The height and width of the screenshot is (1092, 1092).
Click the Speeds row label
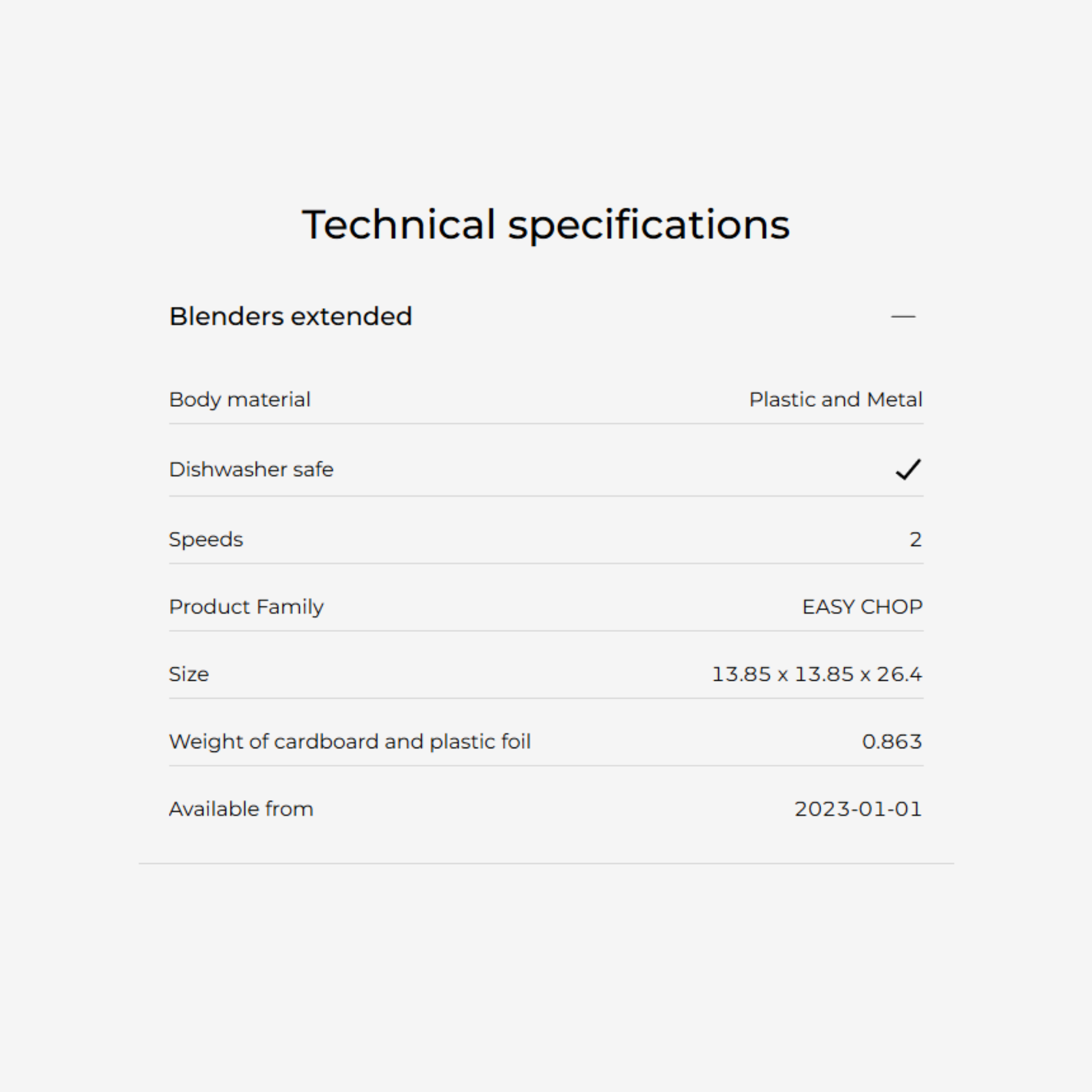pyautogui.click(x=206, y=539)
